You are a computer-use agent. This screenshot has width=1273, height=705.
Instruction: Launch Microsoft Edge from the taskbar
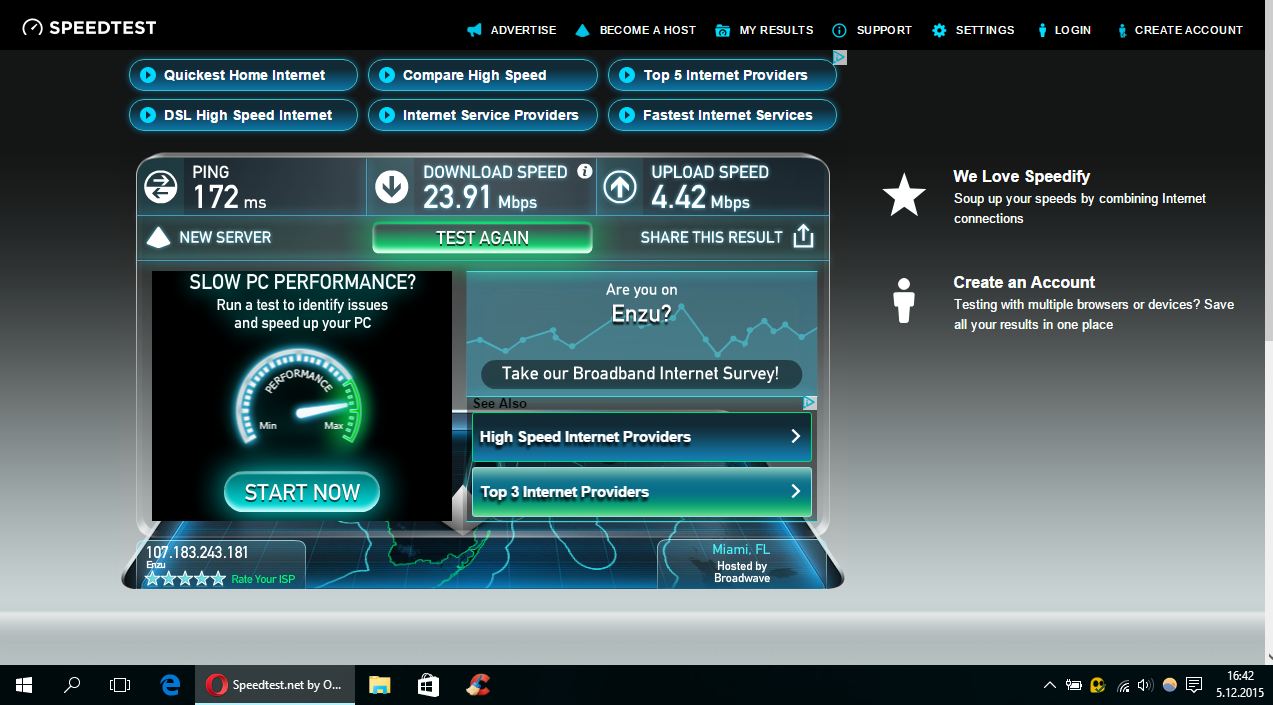[170, 685]
